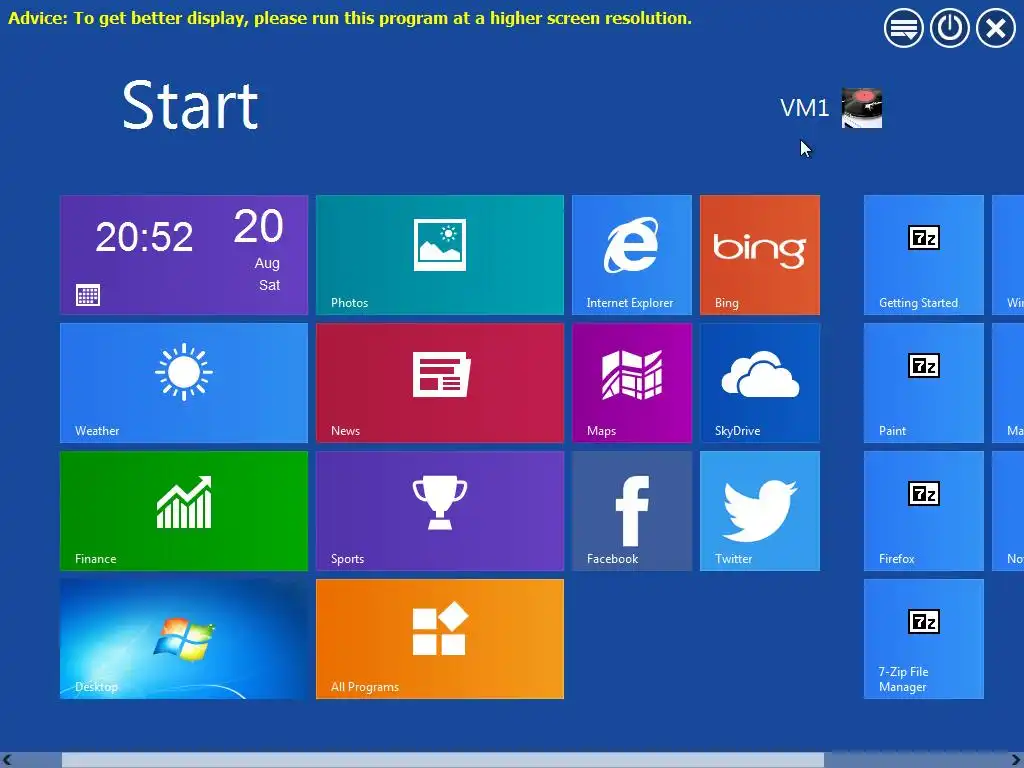
Task: Open the News tile
Action: tap(440, 383)
